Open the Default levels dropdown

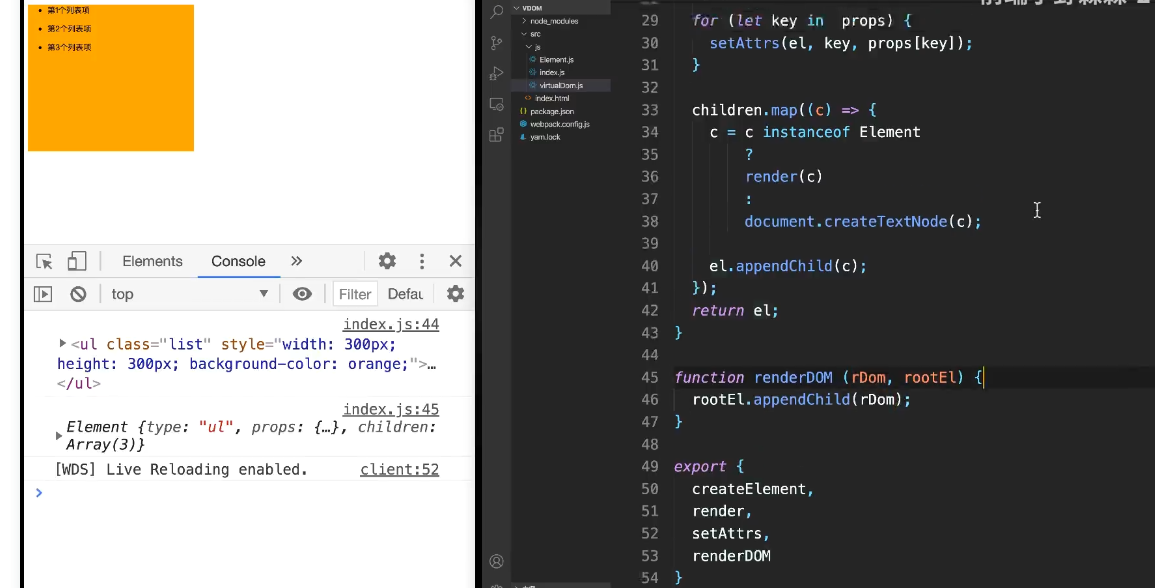(x=405, y=294)
